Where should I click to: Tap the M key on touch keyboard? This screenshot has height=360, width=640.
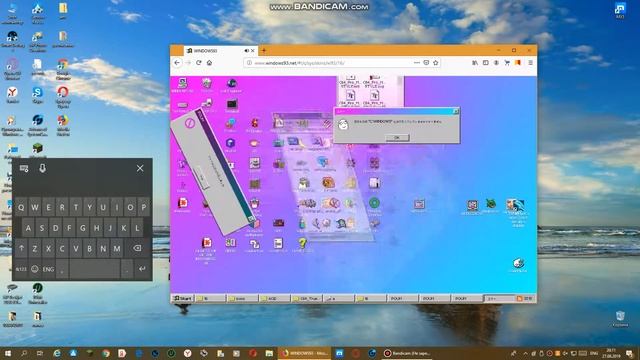click(117, 248)
